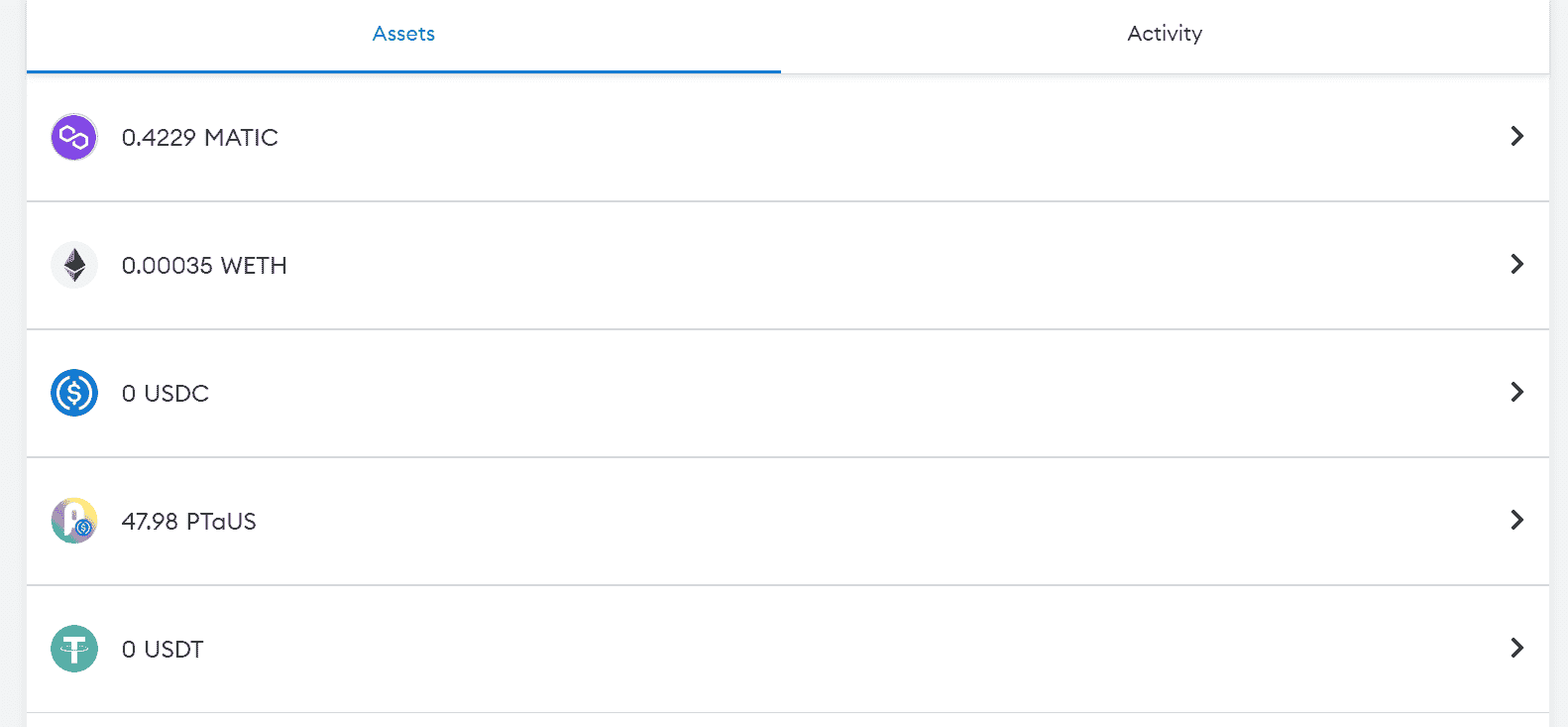Open WETH details via the right chevron
Image resolution: width=1568 pixels, height=727 pixels.
[x=1516, y=264]
